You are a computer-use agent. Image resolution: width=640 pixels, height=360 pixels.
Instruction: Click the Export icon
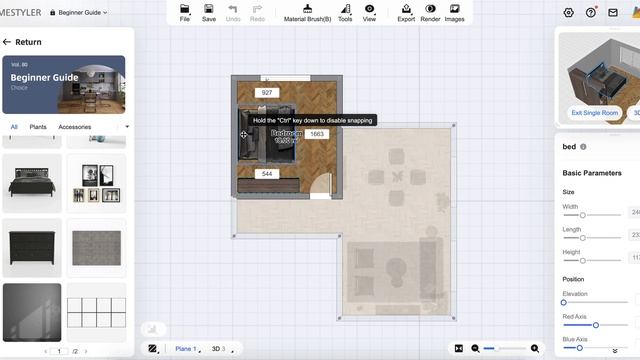(x=406, y=9)
